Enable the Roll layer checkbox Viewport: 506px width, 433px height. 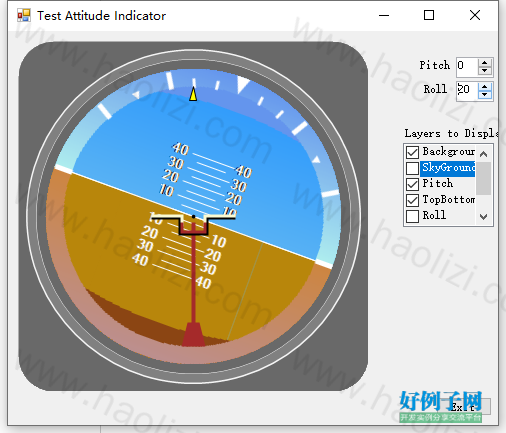412,216
